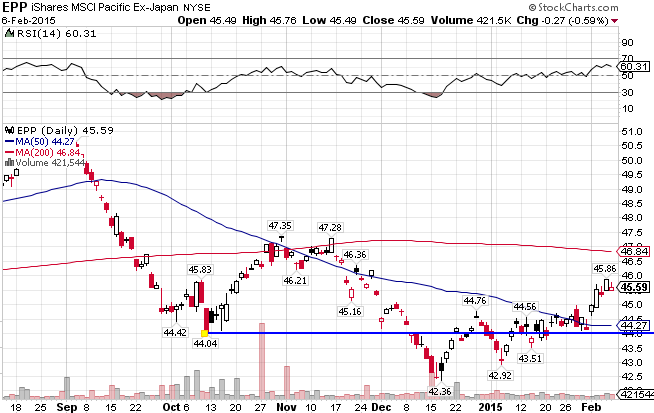Click the RSI(14) indicator icon
This screenshot has width=654, height=413.
[x=9, y=33]
